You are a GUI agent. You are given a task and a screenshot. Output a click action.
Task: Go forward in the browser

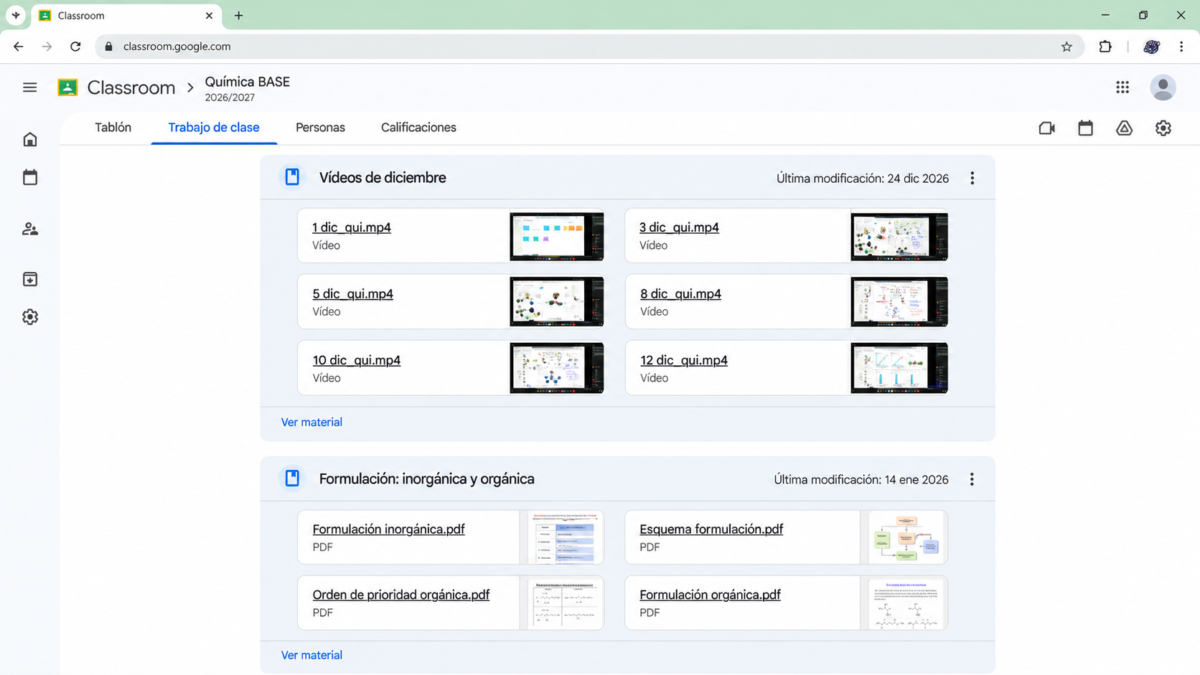pyautogui.click(x=46, y=46)
